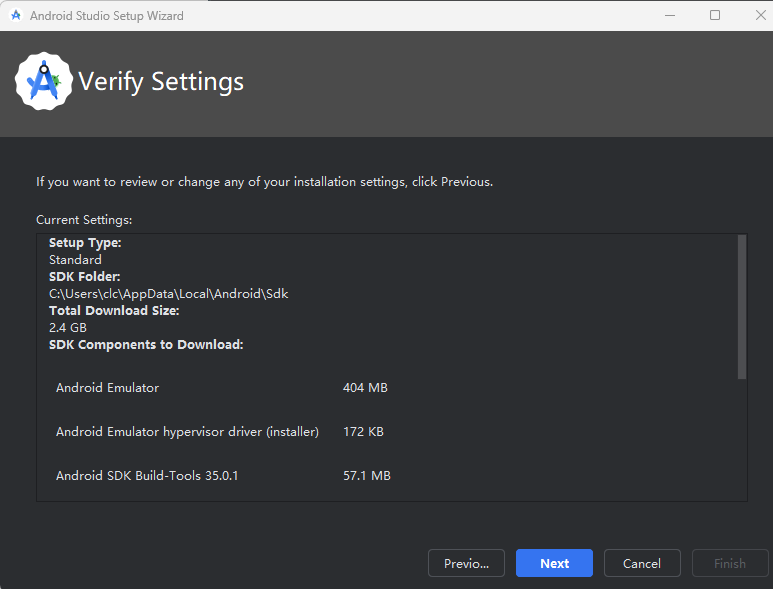The image size is (773, 589).
Task: Click the 57.1 MB size value
Action: point(366,476)
